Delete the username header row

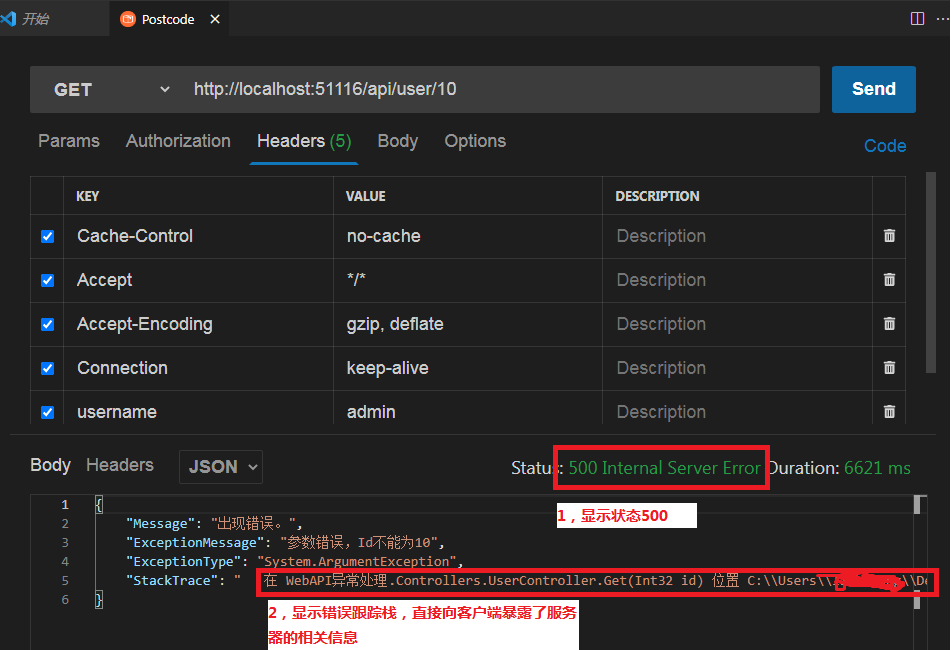[889, 412]
